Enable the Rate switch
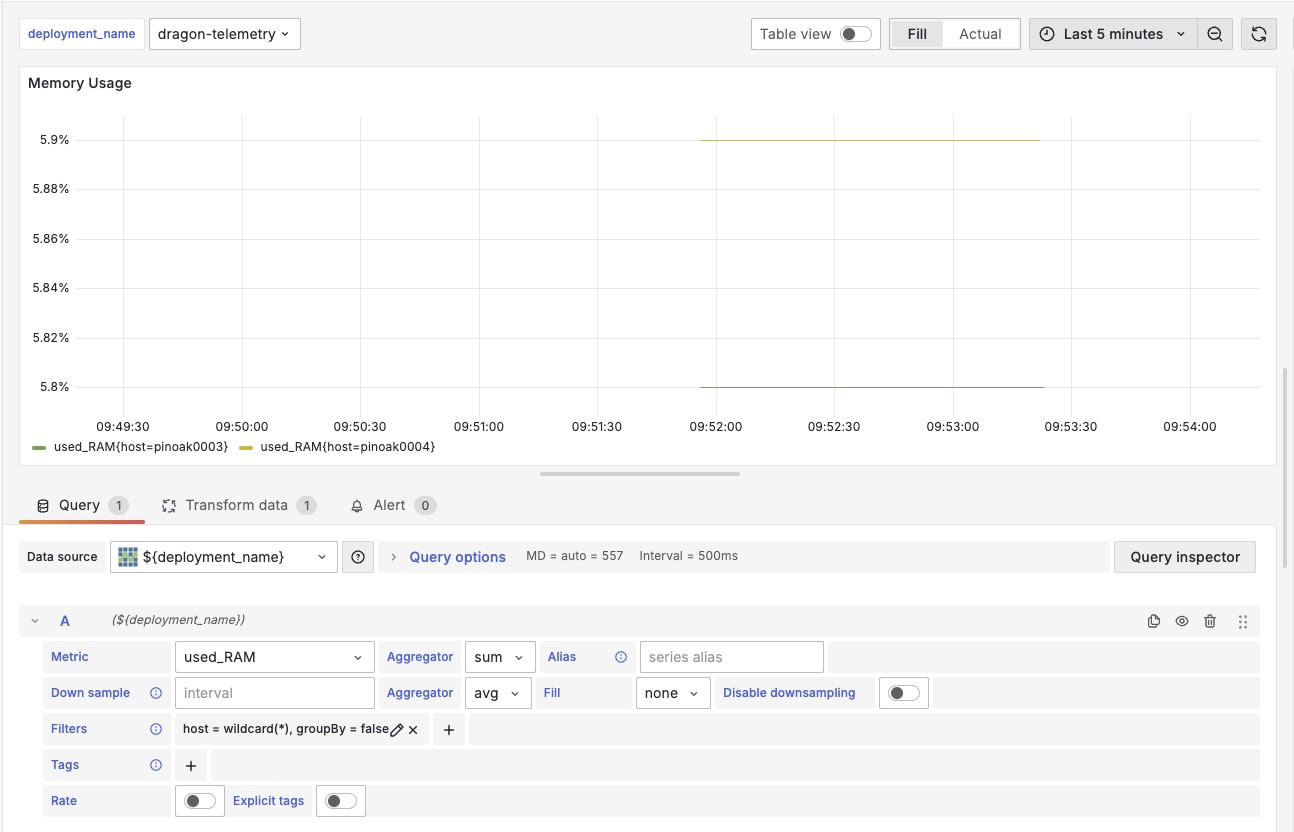The height and width of the screenshot is (832, 1294). (x=200, y=801)
